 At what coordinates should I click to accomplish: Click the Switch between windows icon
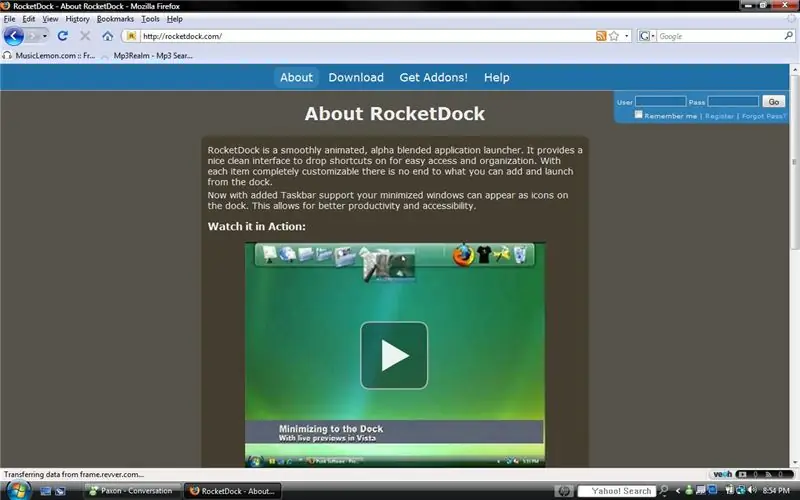[x=60, y=491]
